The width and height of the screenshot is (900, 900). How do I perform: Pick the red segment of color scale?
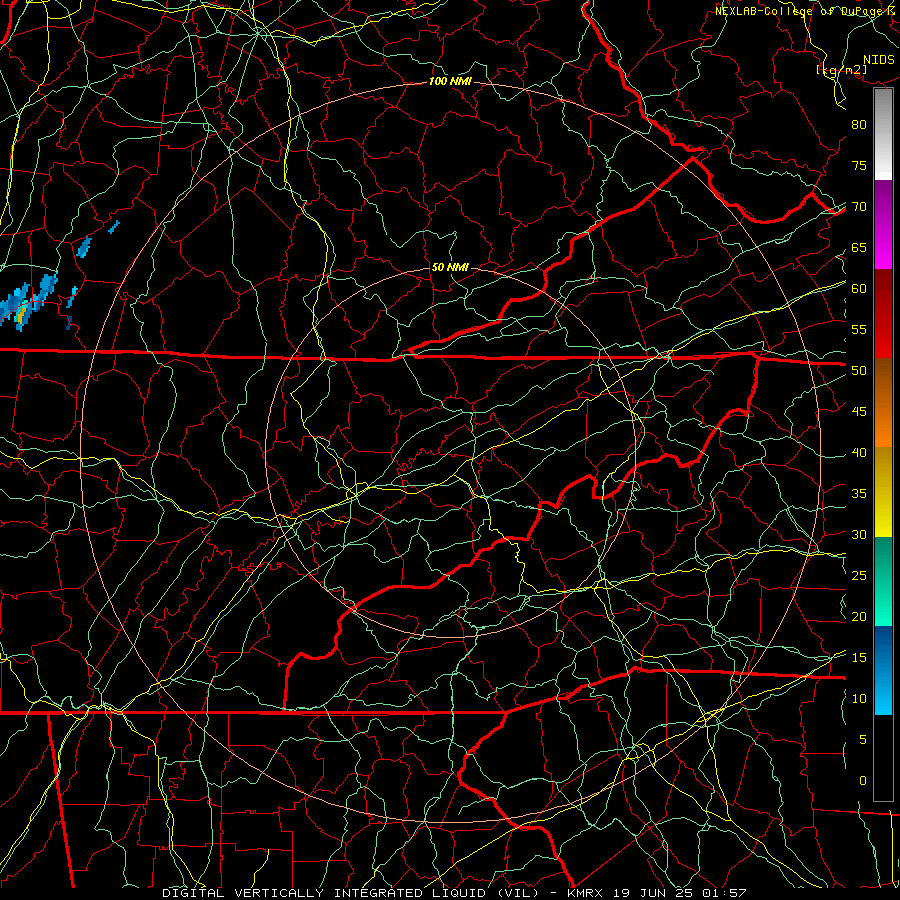(883, 314)
